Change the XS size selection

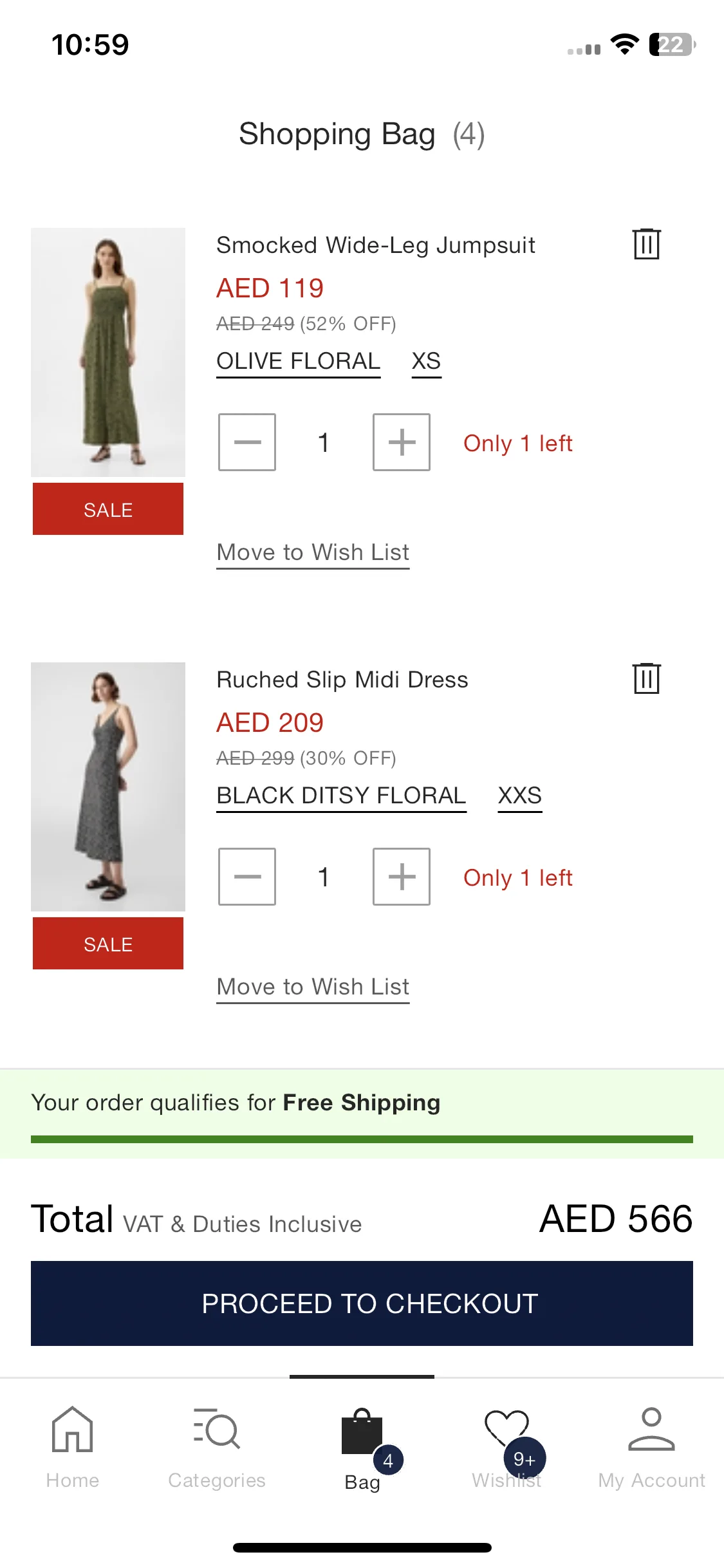click(x=426, y=362)
